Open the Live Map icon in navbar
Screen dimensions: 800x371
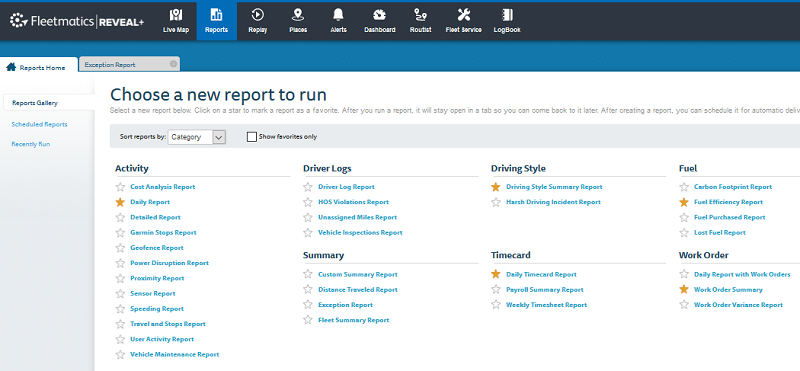coord(176,15)
